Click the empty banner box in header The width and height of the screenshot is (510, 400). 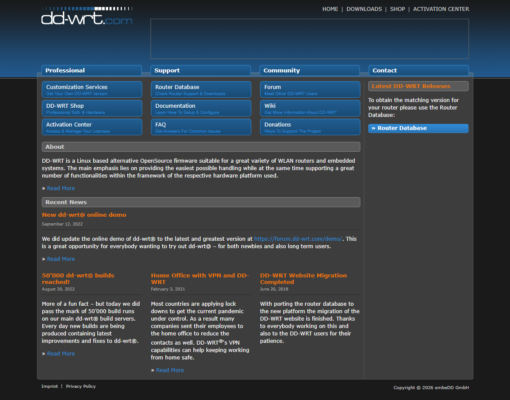click(309, 39)
